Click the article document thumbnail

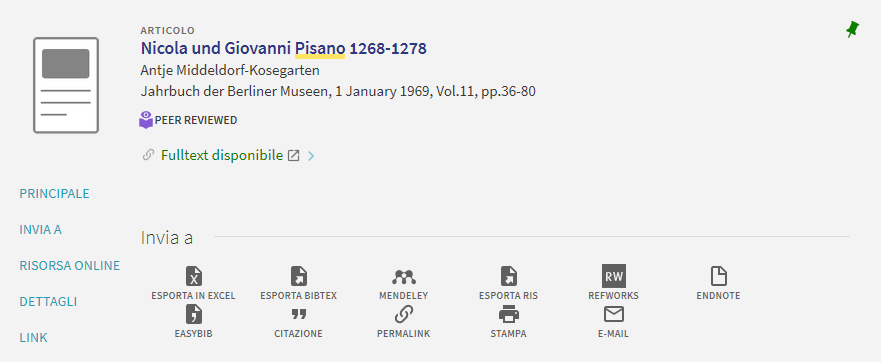pyautogui.click(x=66, y=85)
